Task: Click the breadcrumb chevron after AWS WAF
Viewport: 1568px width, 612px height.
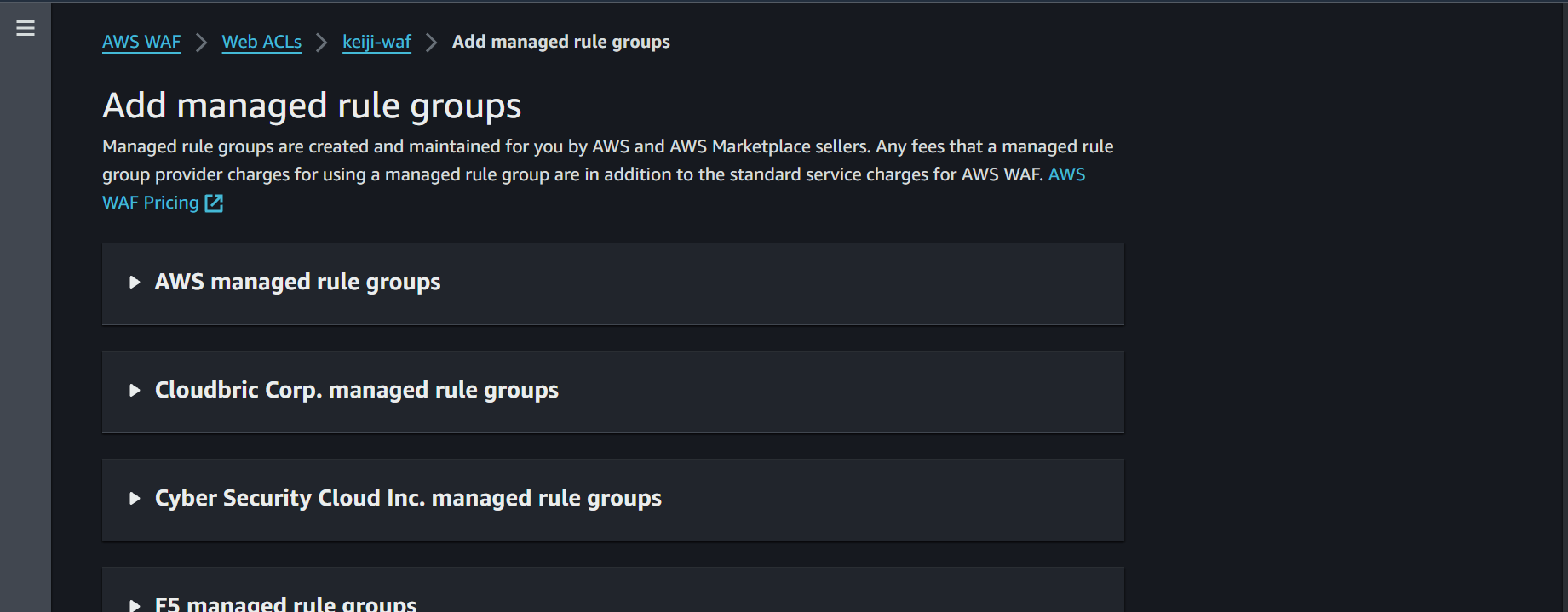Action: click(x=202, y=43)
